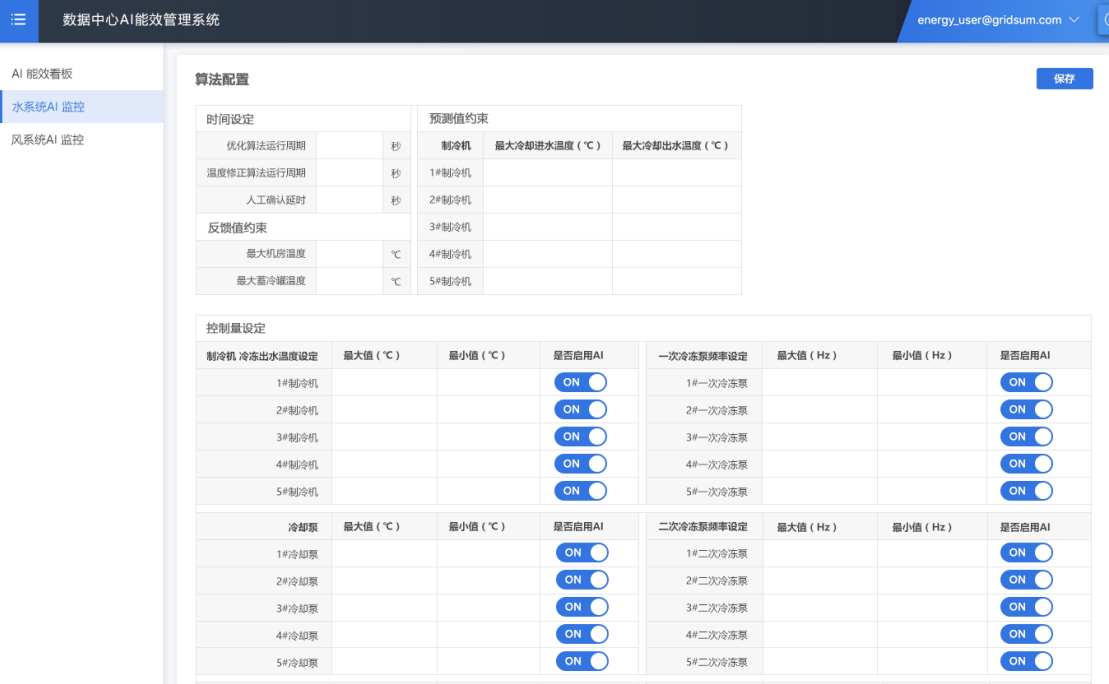Click the hamburger menu icon

tap(18, 20)
